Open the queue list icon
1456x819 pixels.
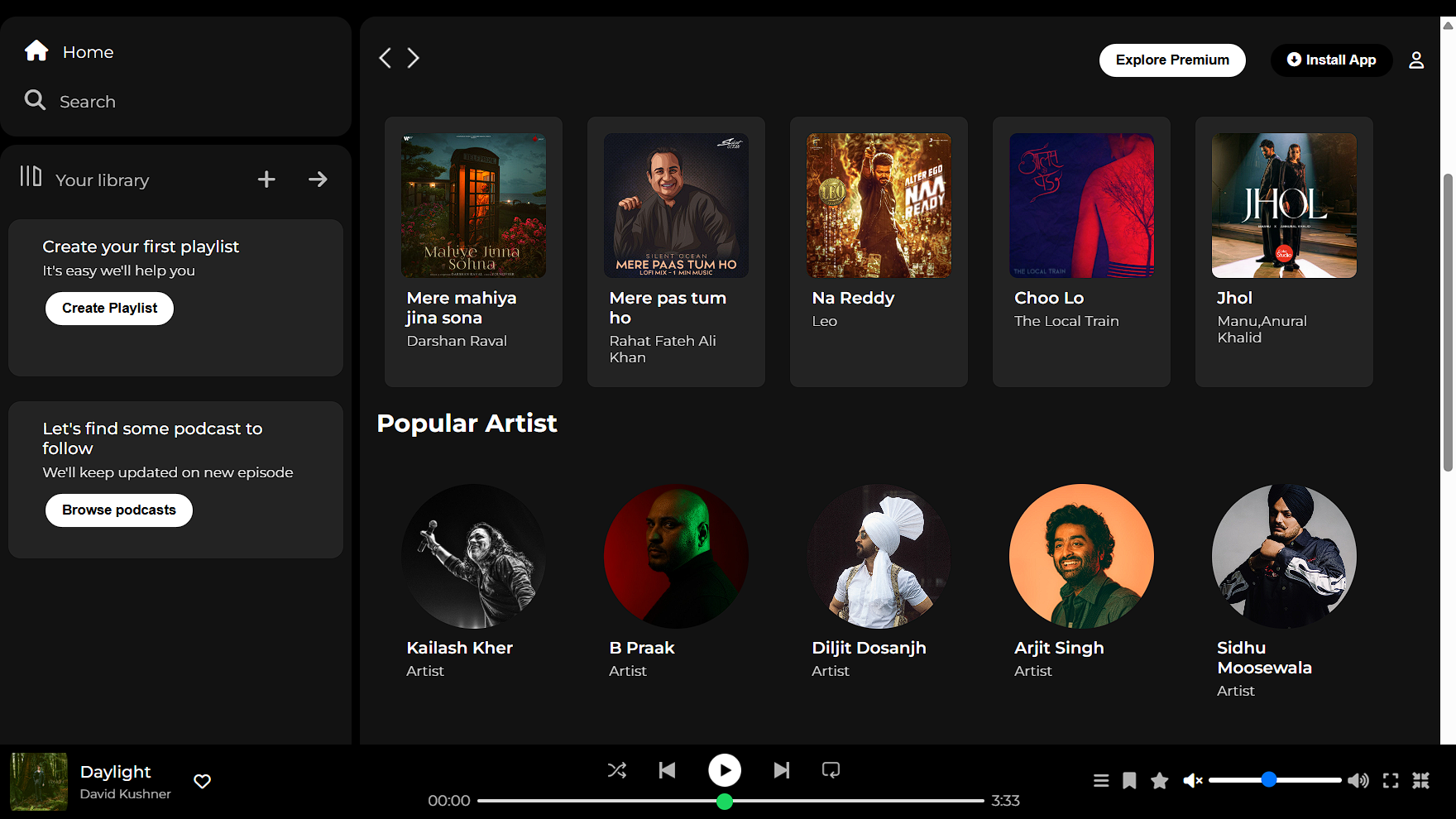coord(1101,781)
